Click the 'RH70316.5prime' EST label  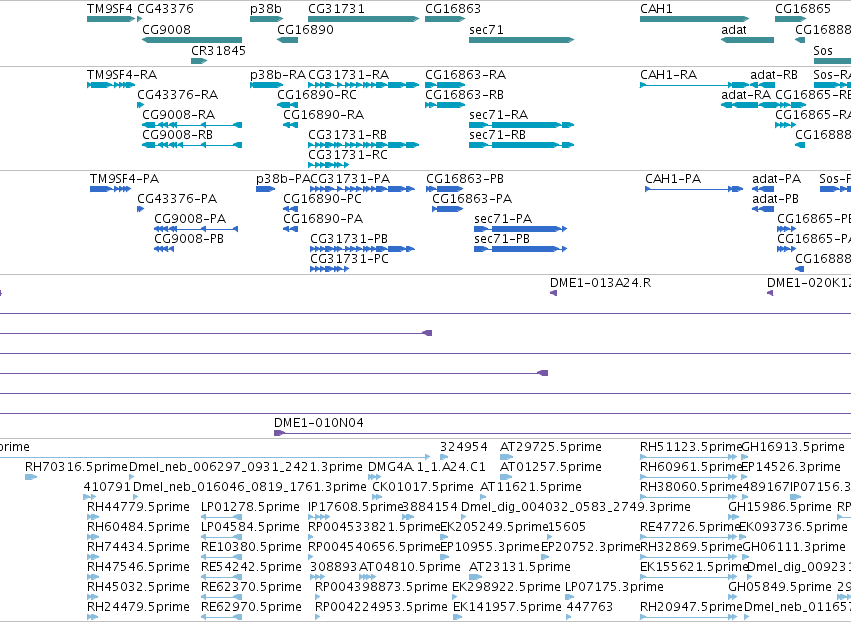77,467
